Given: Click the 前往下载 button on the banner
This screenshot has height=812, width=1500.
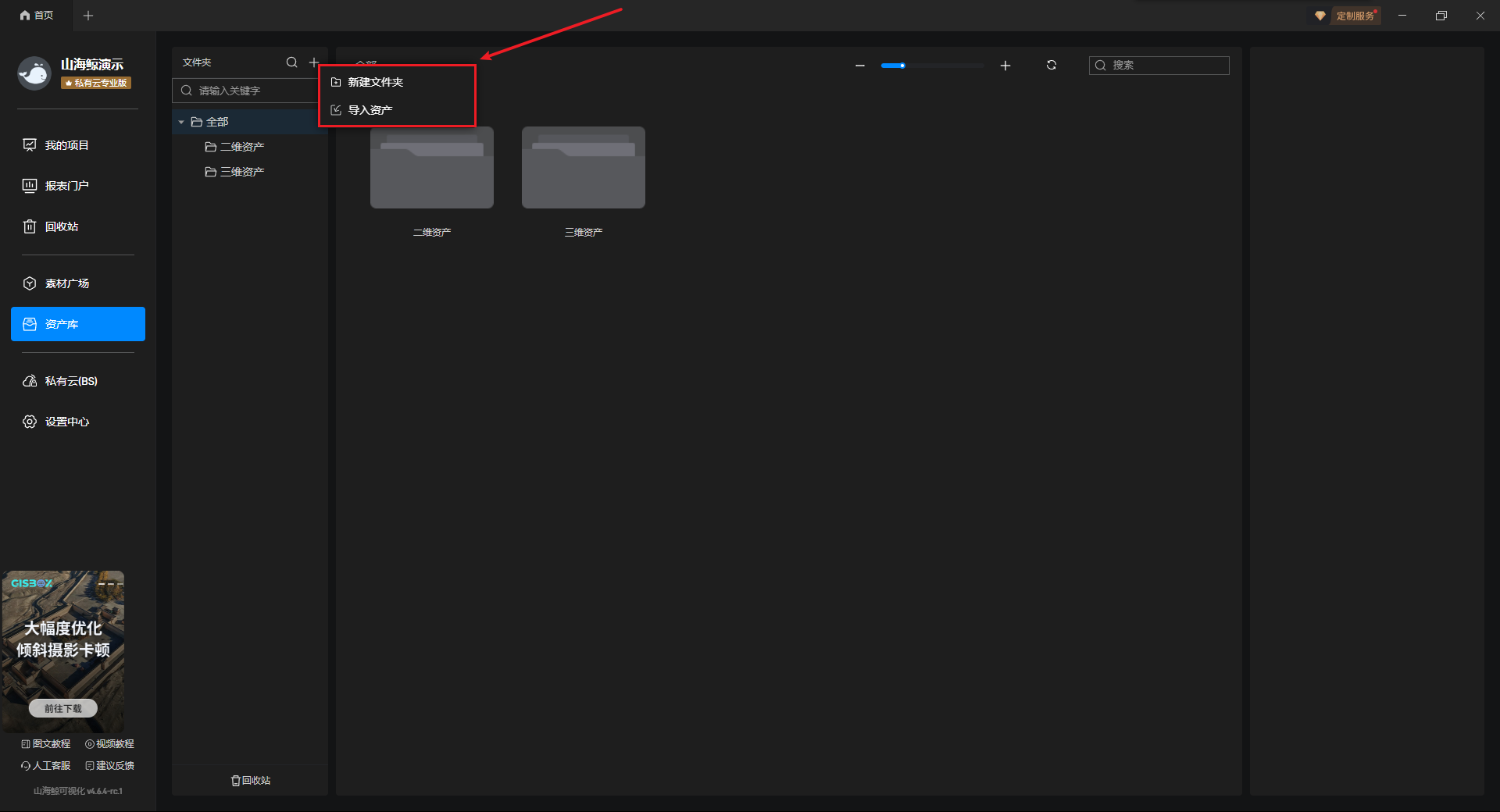Looking at the screenshot, I should click(63, 708).
